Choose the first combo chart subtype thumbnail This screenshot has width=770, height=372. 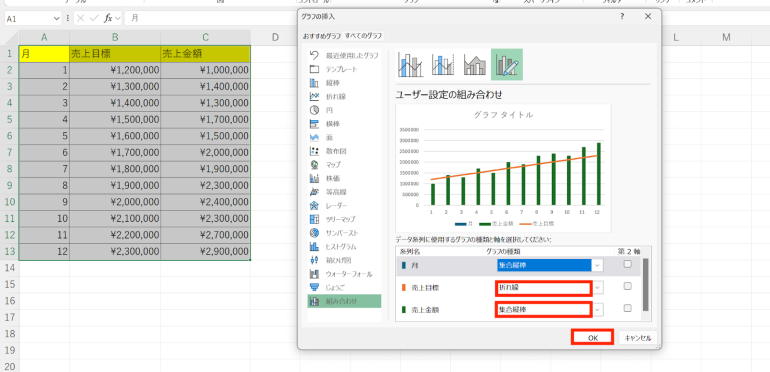click(411, 64)
